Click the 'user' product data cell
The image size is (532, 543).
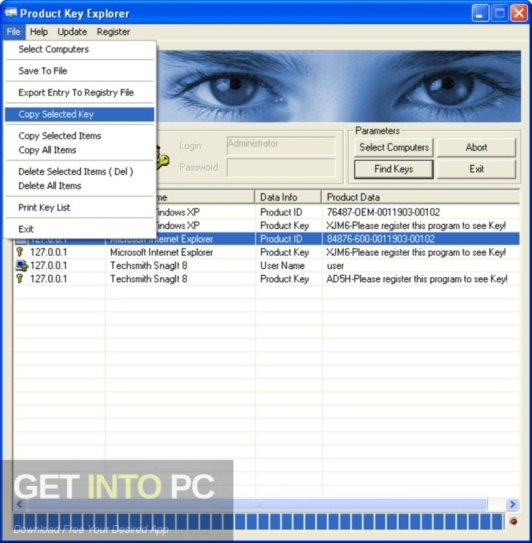(335, 266)
